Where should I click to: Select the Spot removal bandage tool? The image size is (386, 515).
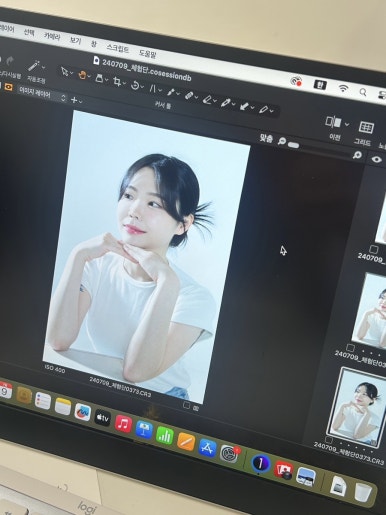[189, 95]
